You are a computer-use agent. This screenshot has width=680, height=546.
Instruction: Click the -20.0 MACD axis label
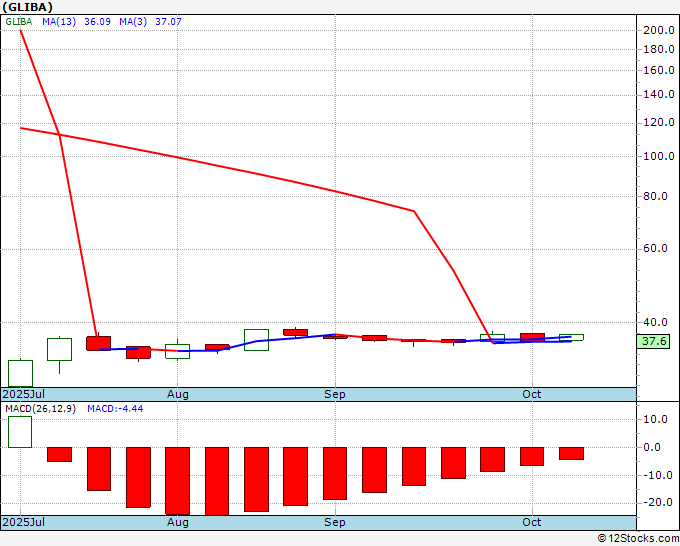(x=659, y=503)
